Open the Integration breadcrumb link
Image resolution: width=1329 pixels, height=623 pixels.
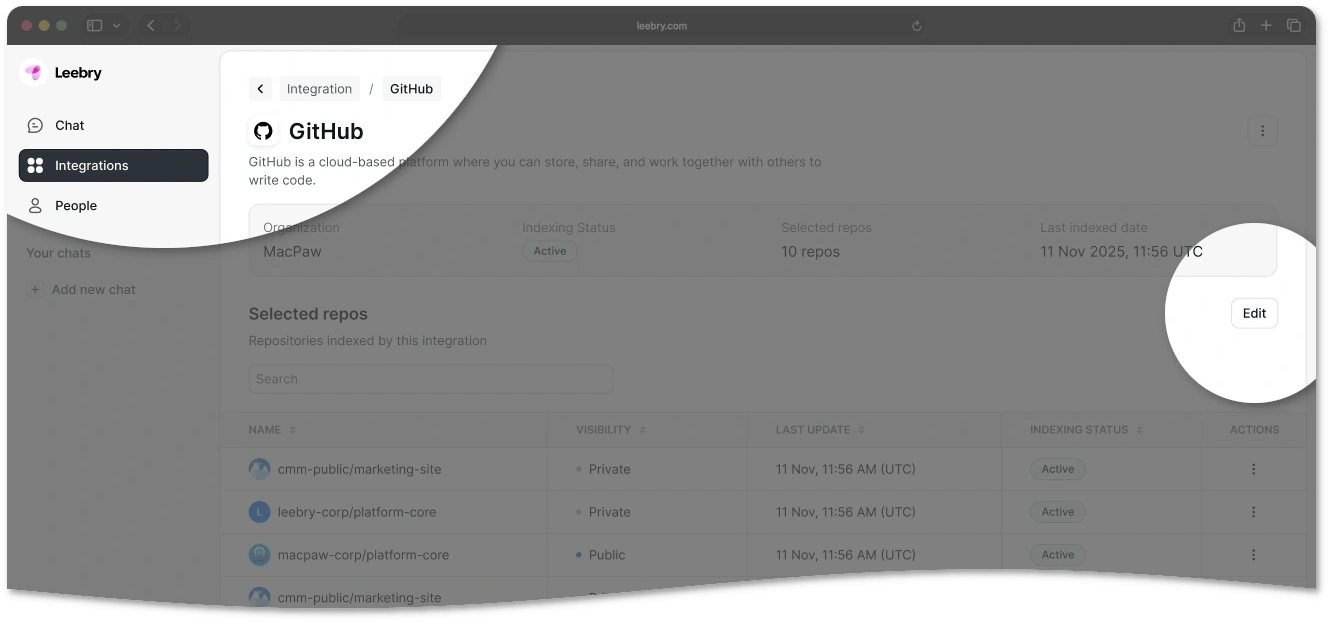coord(319,89)
